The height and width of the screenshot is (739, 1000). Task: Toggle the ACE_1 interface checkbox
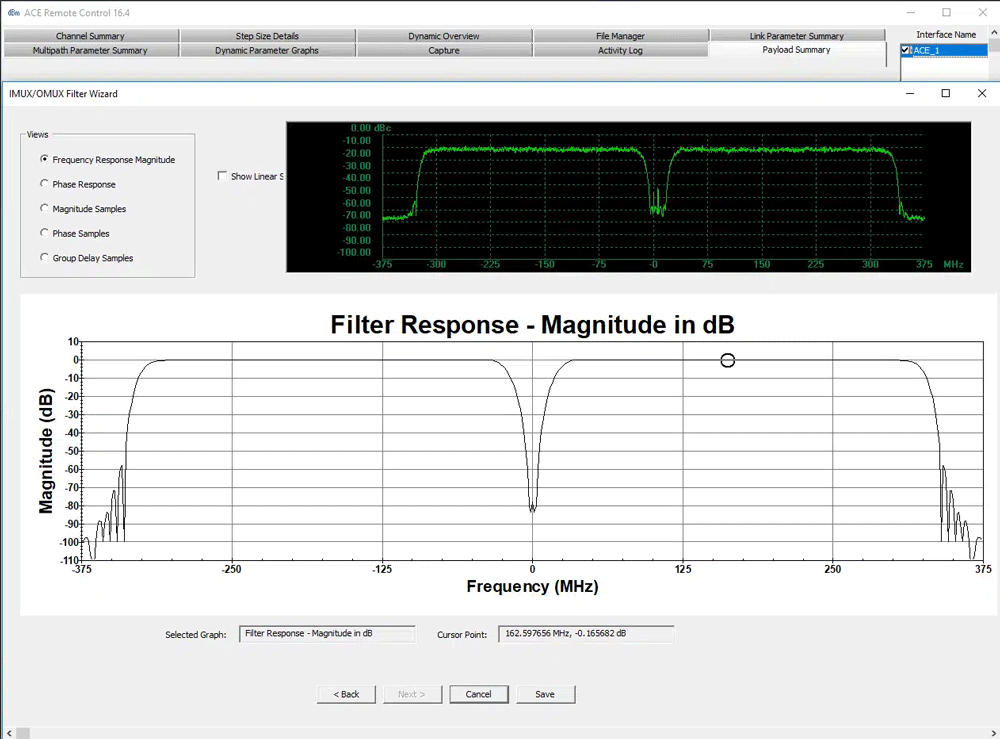coord(905,50)
